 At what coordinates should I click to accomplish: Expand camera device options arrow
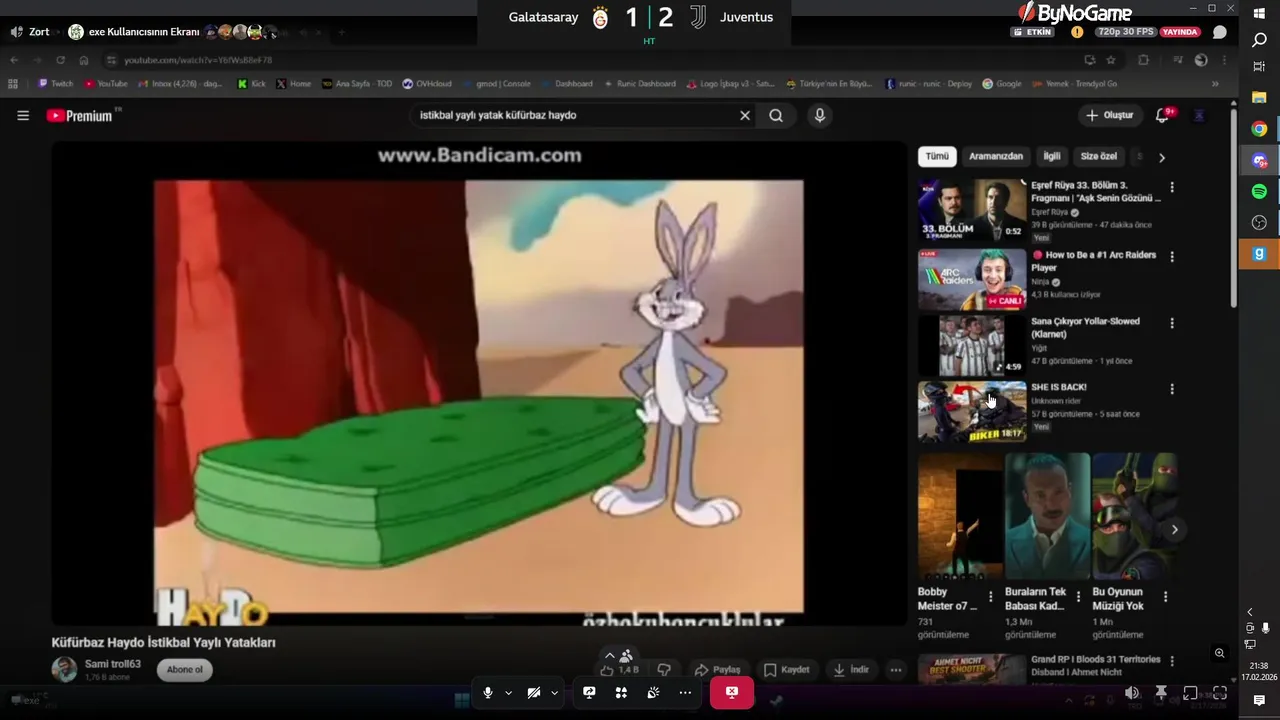554,693
